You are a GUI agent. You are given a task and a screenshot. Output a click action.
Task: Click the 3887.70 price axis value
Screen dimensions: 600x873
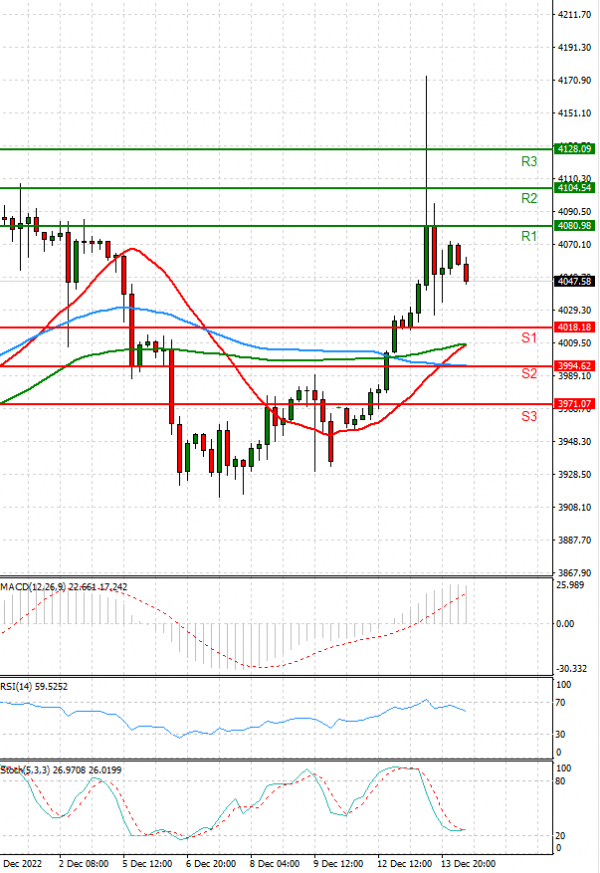(574, 540)
